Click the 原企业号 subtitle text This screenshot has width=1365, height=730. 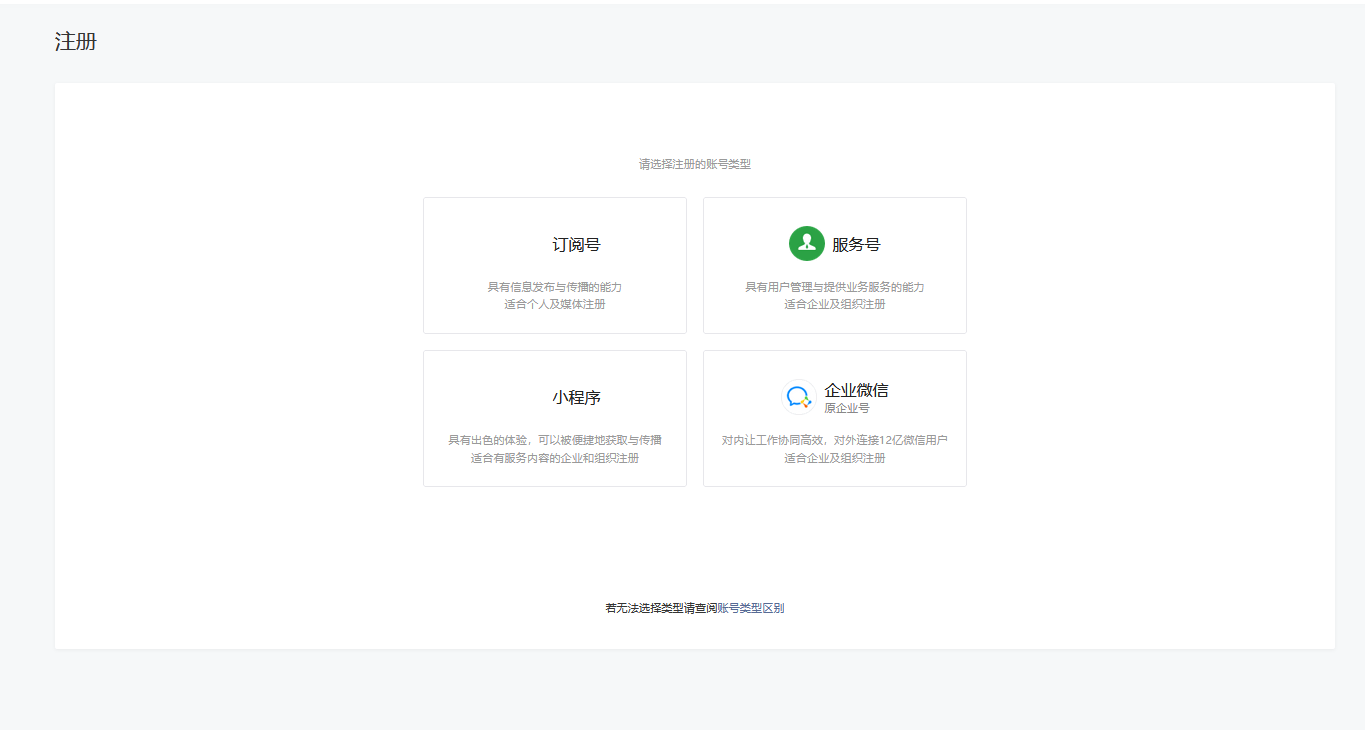[x=846, y=408]
